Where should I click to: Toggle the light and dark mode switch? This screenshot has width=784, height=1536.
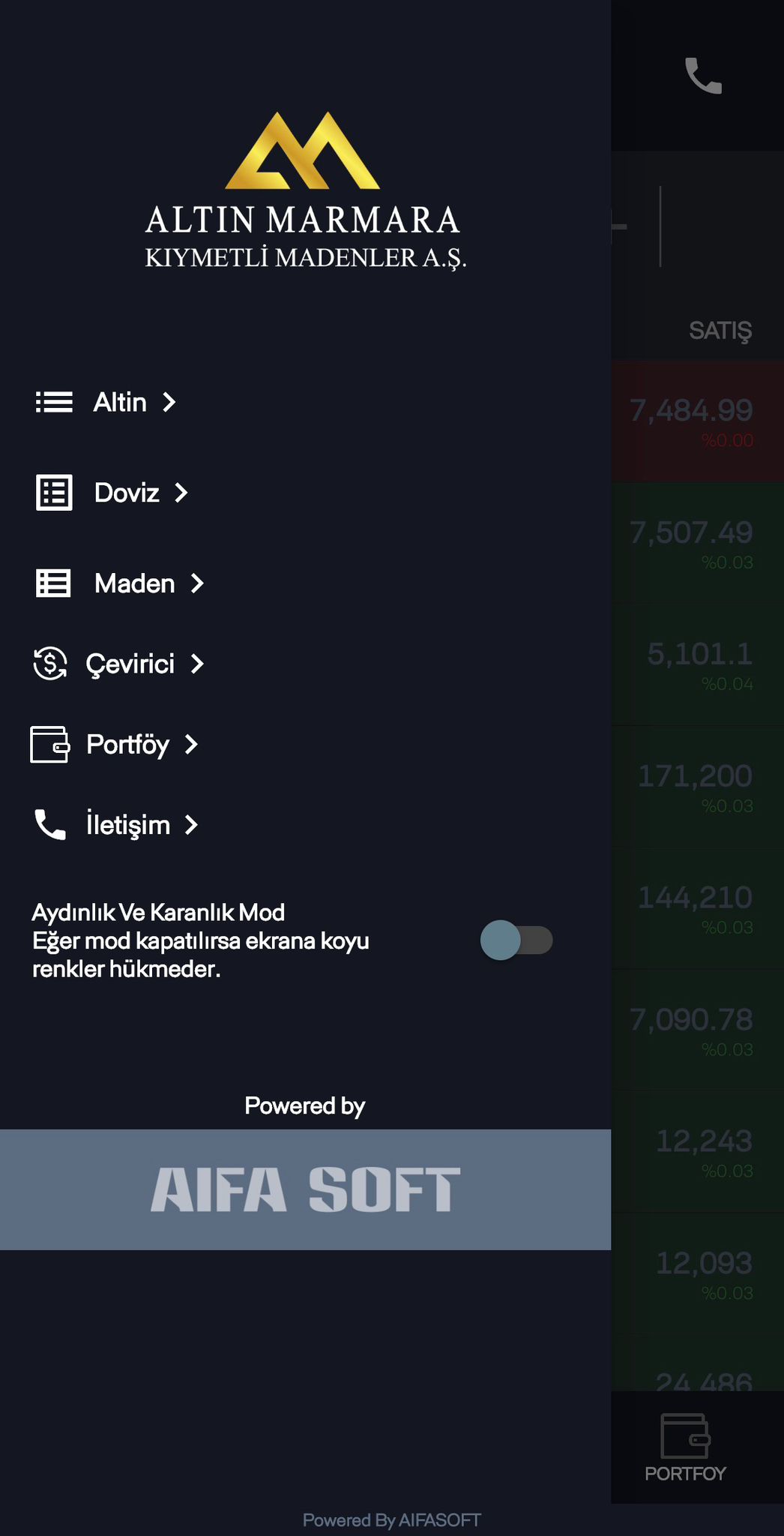point(516,940)
